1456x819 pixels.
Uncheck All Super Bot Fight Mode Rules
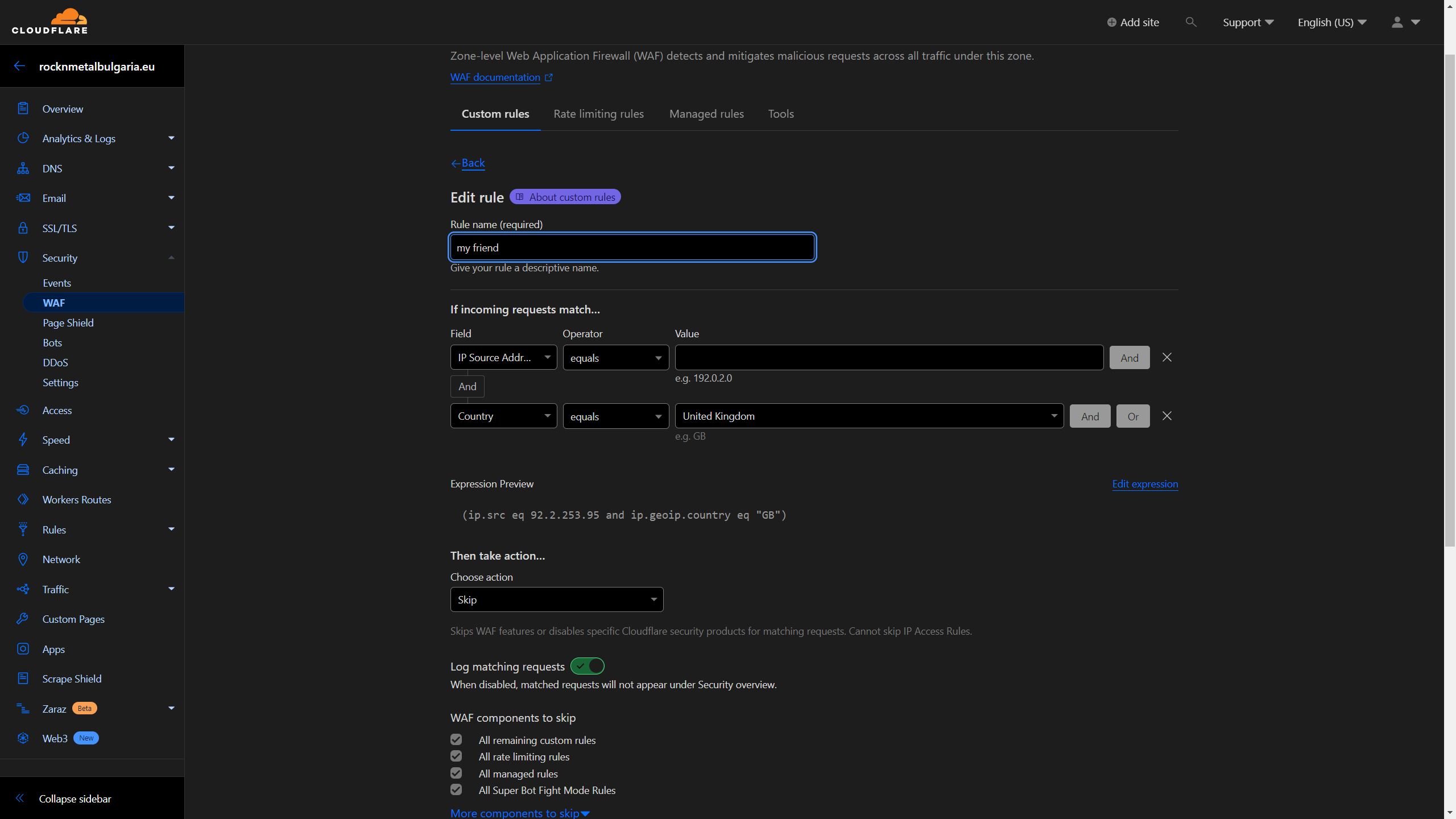[x=456, y=789]
